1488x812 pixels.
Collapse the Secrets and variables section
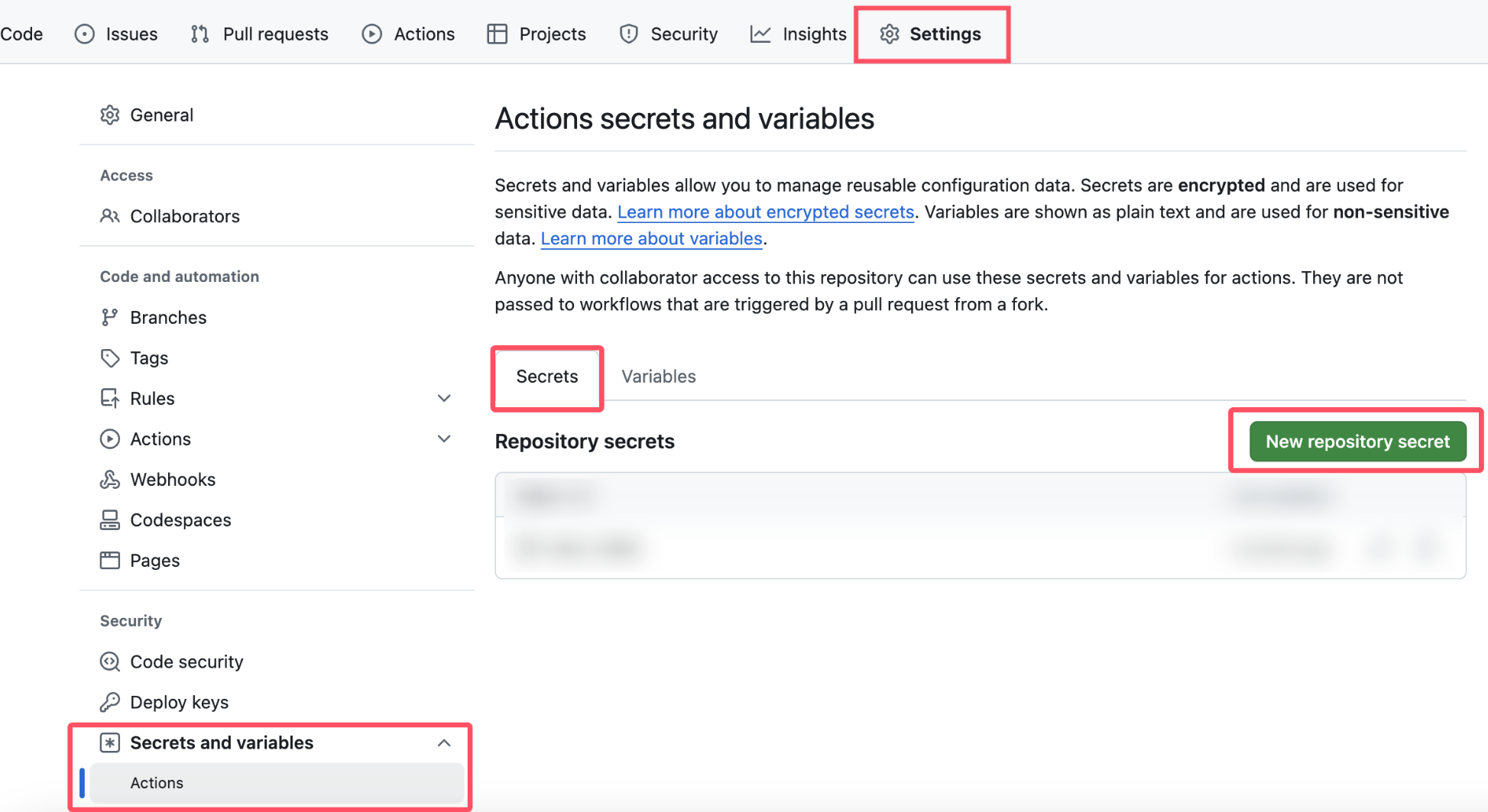444,743
